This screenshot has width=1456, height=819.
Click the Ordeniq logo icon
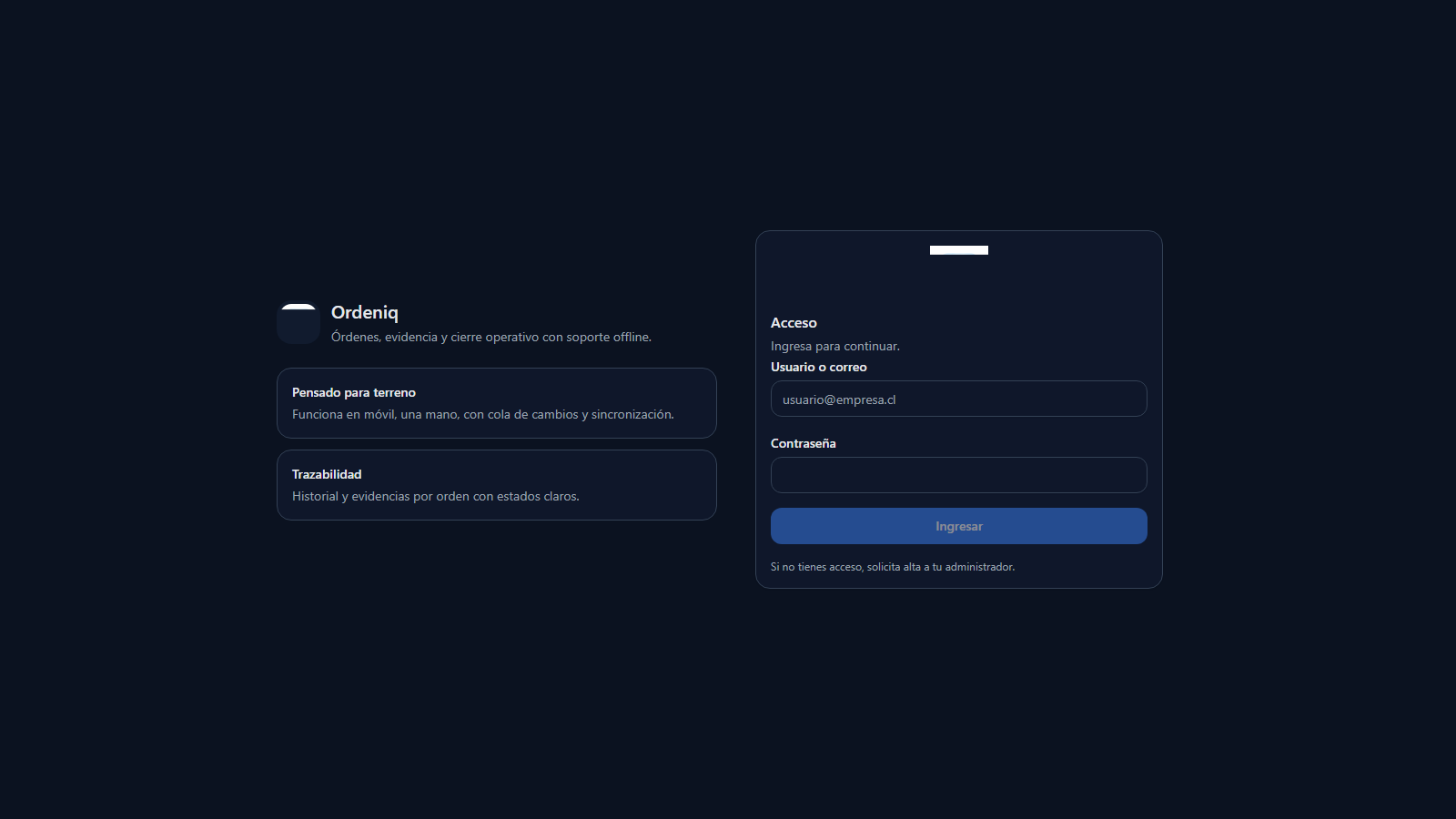(x=298, y=323)
